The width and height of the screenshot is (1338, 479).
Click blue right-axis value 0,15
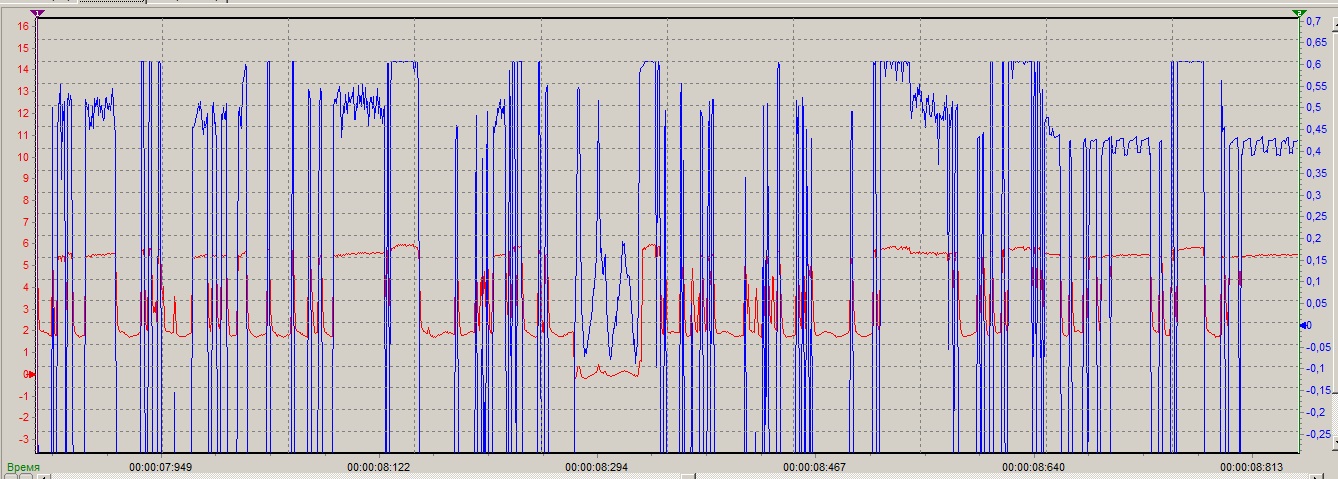[1318, 260]
